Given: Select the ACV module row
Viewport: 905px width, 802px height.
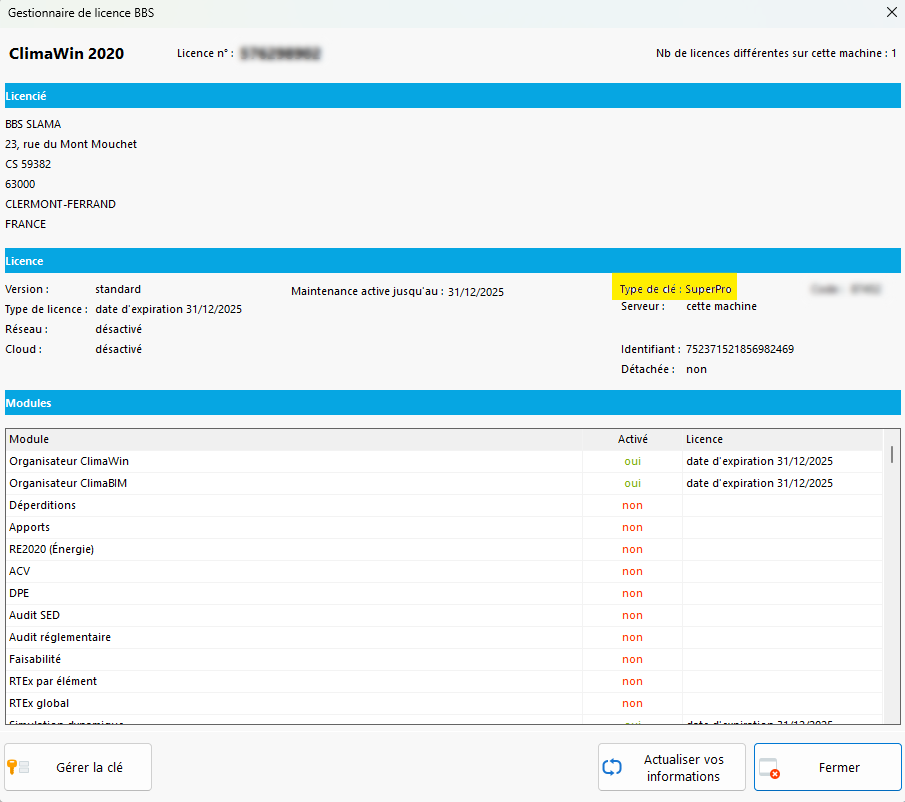Looking at the screenshot, I should [444, 571].
